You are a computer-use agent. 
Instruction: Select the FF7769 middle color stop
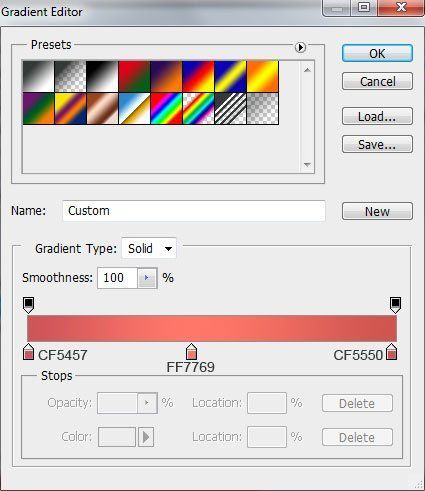point(191,351)
